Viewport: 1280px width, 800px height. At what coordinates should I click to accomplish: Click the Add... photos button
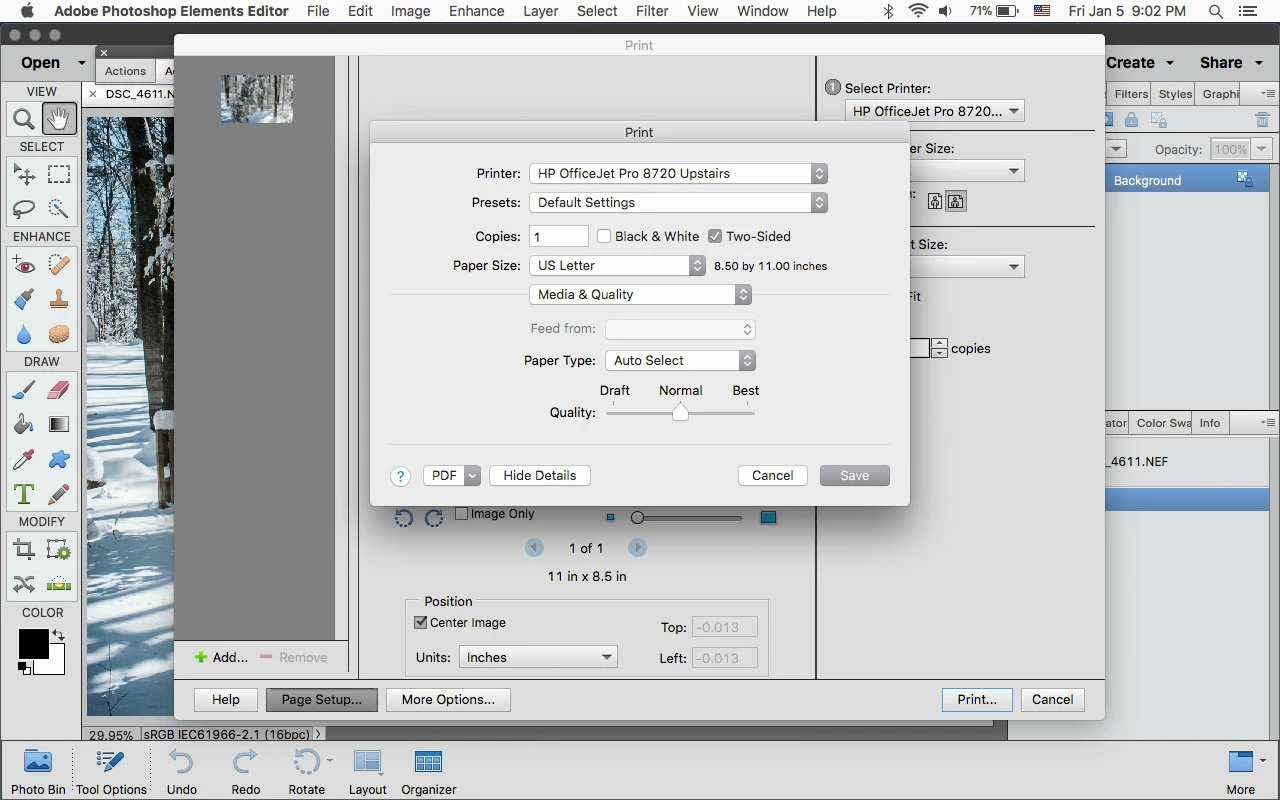point(221,657)
